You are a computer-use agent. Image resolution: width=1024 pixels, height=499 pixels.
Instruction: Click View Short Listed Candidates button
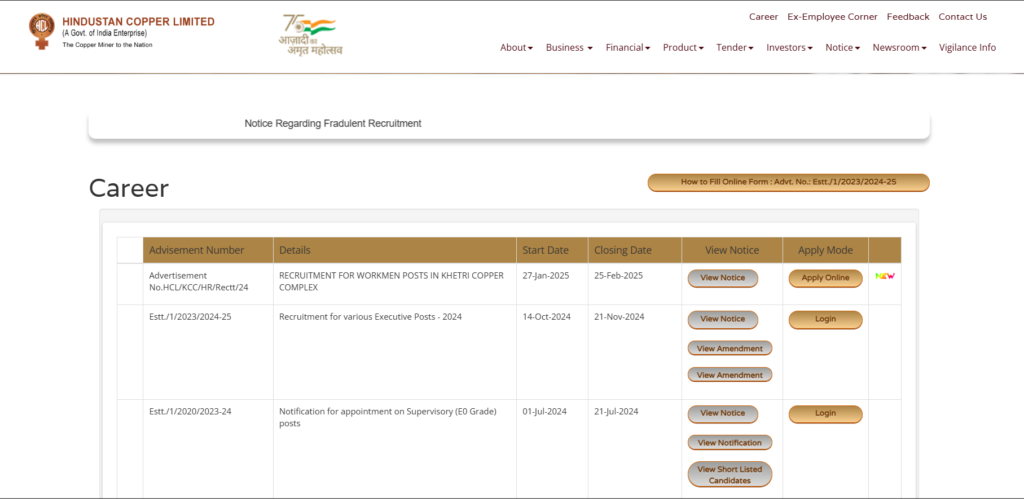(x=729, y=475)
